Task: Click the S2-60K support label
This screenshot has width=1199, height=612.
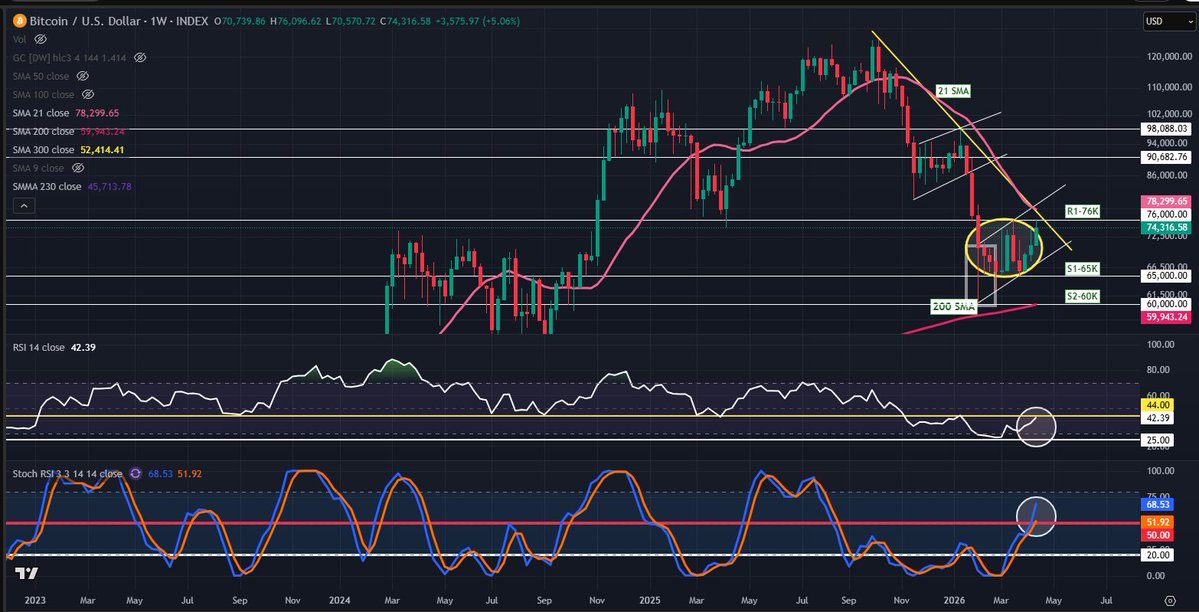Action: point(1082,297)
